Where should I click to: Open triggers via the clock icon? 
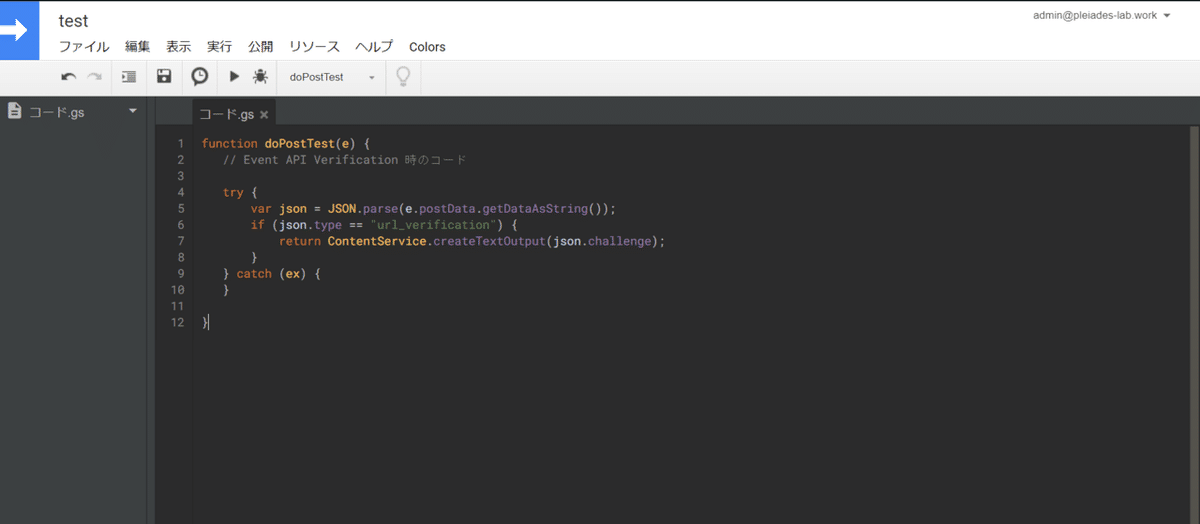(x=200, y=77)
